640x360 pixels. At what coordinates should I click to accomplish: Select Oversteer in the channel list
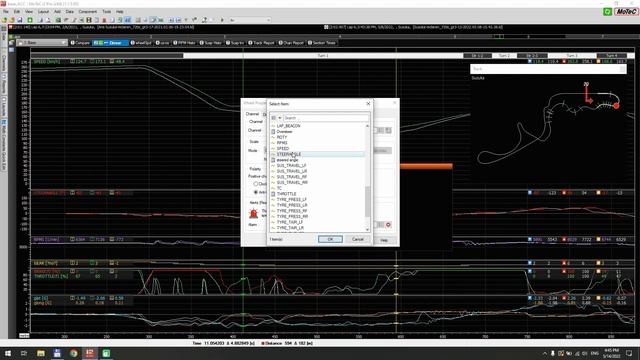[x=284, y=131]
